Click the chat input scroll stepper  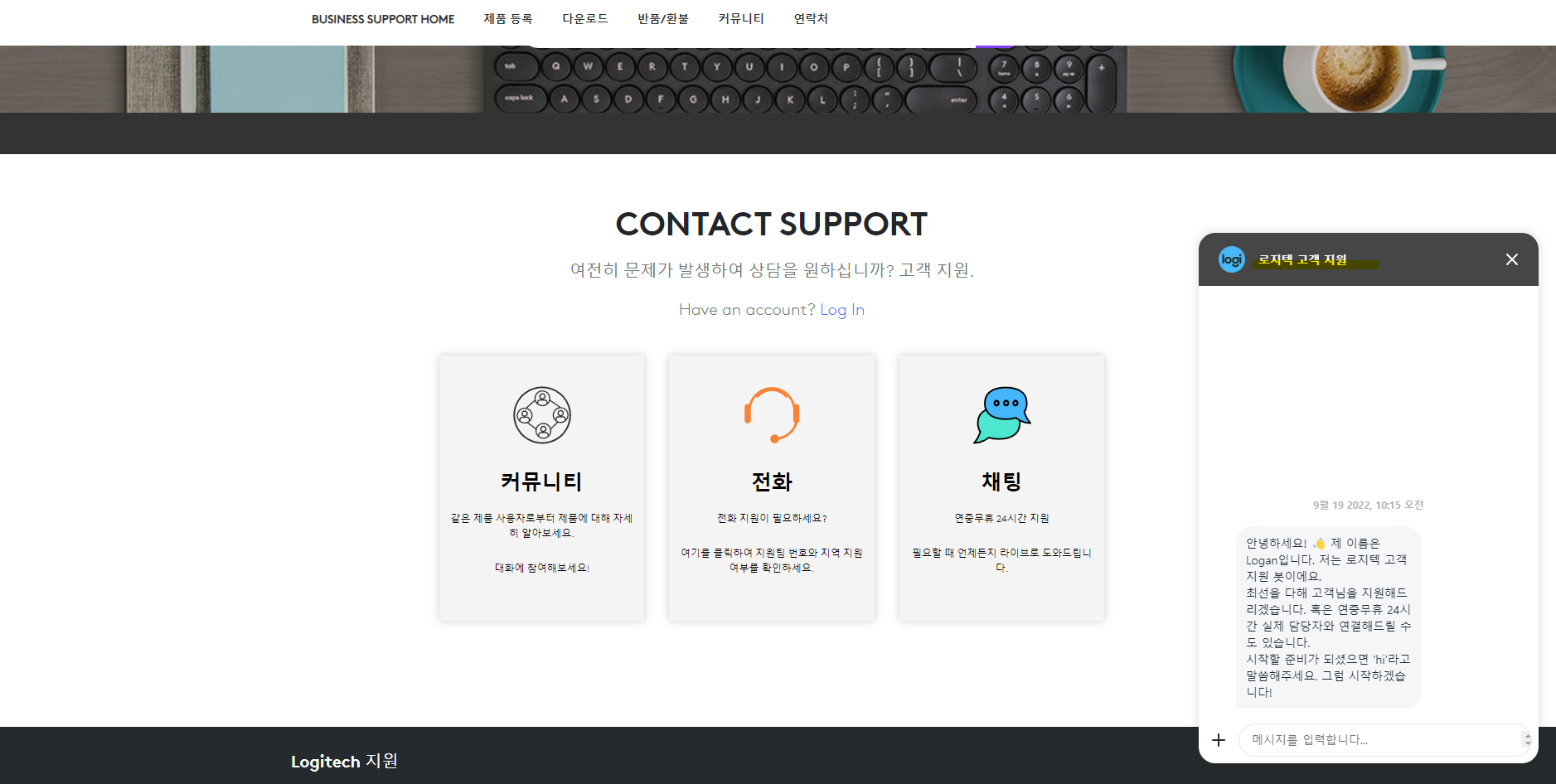[x=1528, y=740]
